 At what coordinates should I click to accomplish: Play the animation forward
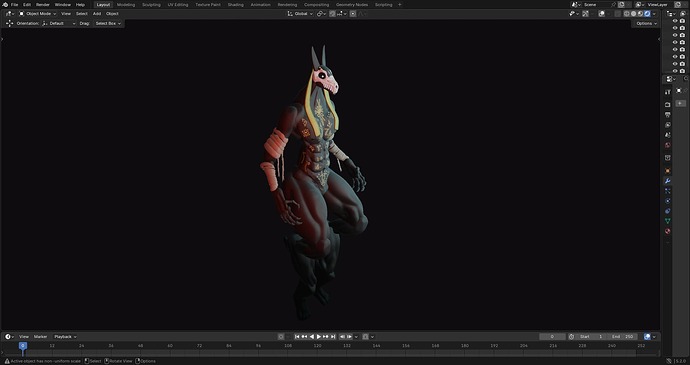point(319,336)
